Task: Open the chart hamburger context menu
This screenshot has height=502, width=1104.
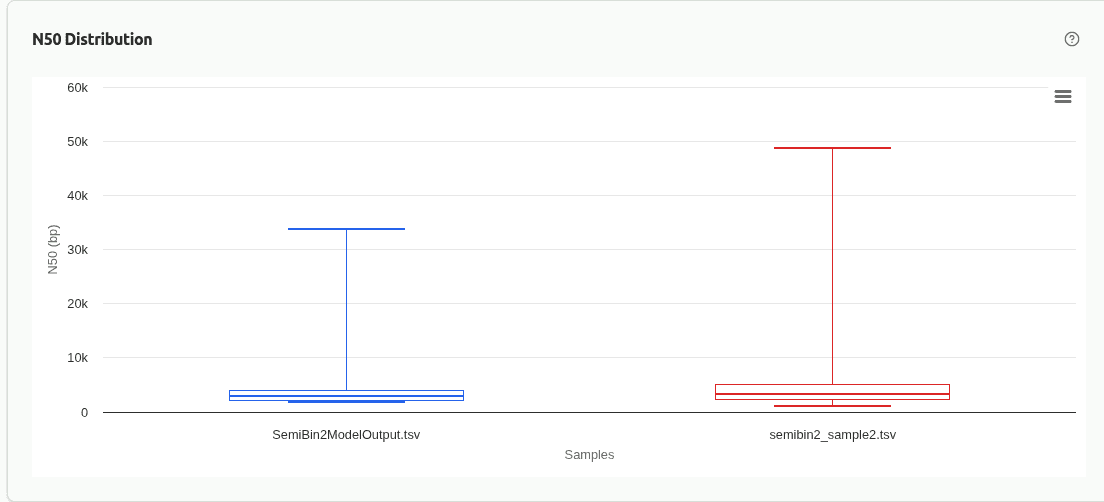Action: (1063, 96)
